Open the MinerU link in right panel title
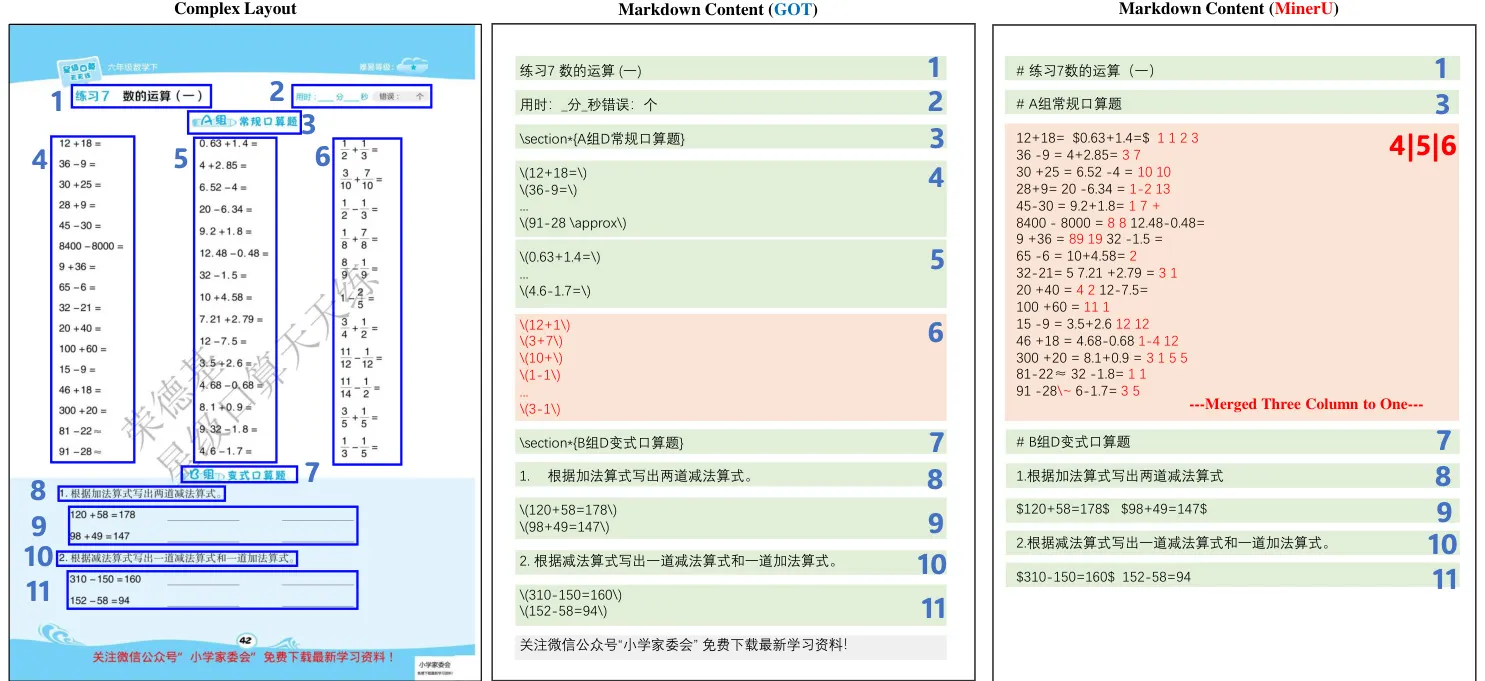The image size is (1485, 681). 1305,9
